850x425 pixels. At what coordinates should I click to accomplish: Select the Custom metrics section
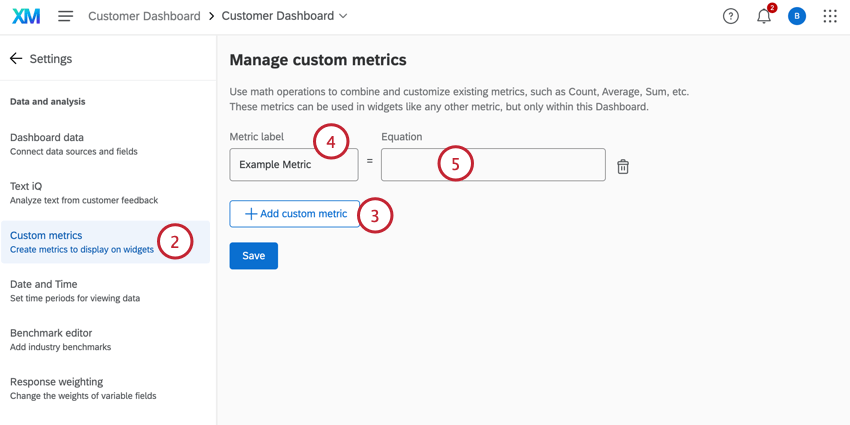coord(80,242)
